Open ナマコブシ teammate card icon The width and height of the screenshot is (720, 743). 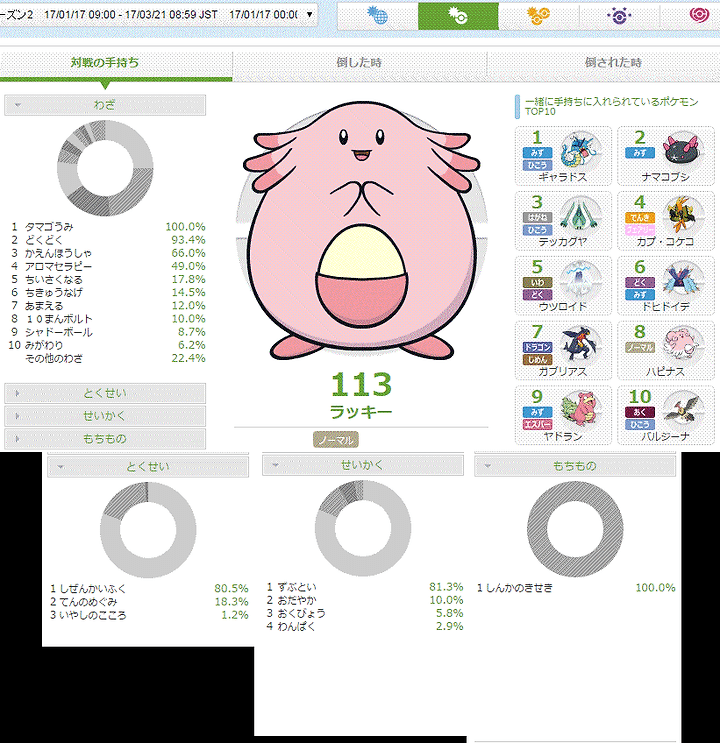pyautogui.click(x=683, y=152)
